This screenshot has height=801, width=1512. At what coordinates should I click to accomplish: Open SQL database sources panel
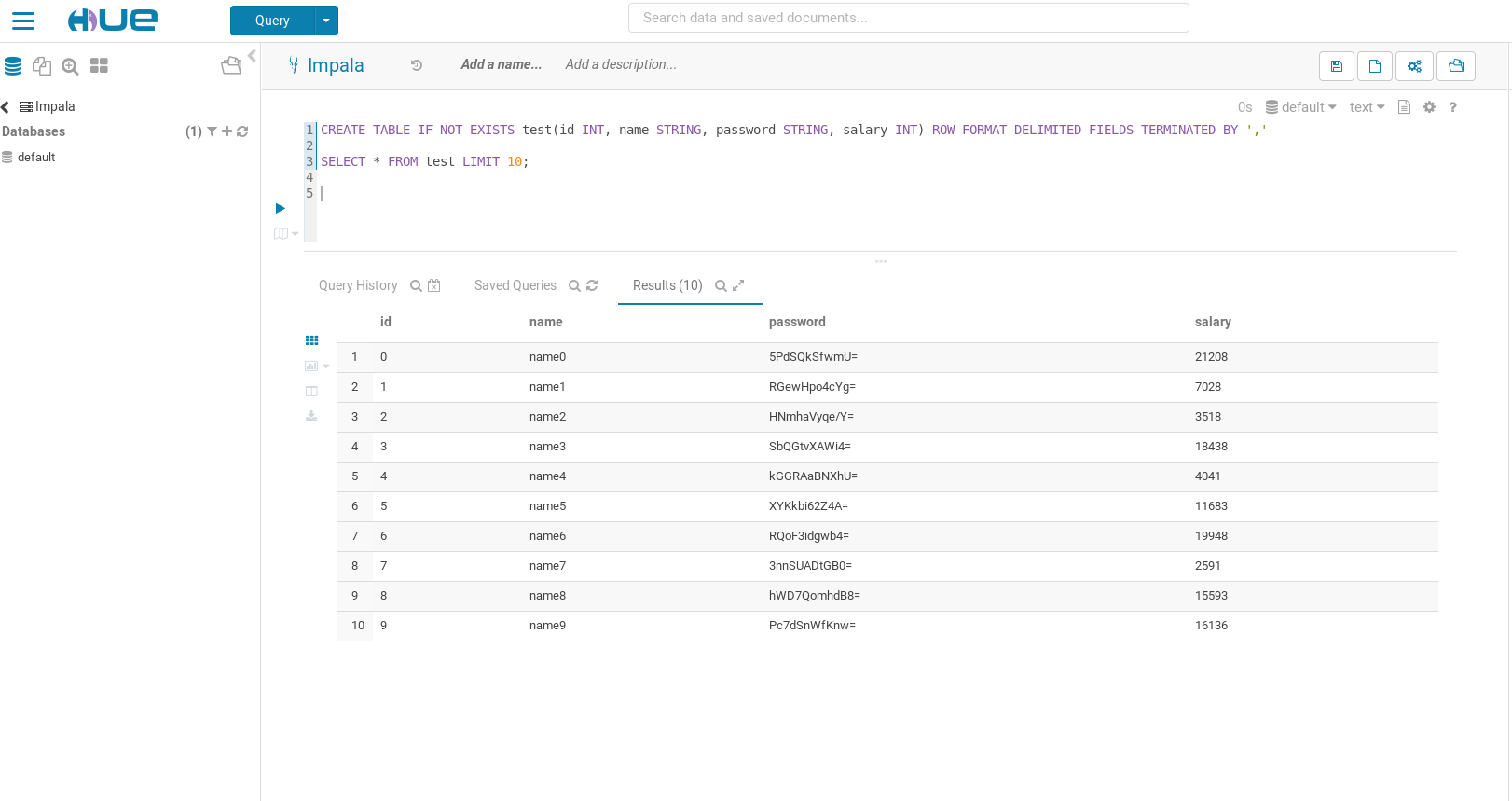12,66
